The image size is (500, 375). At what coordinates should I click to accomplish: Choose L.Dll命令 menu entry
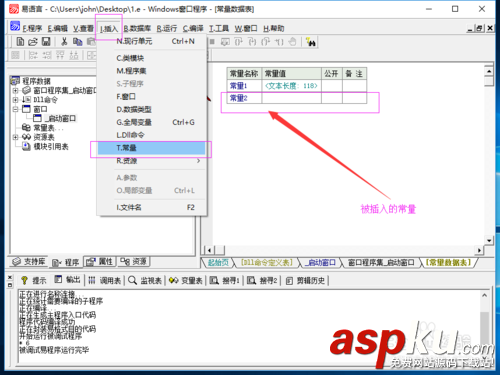pyautogui.click(x=151, y=135)
